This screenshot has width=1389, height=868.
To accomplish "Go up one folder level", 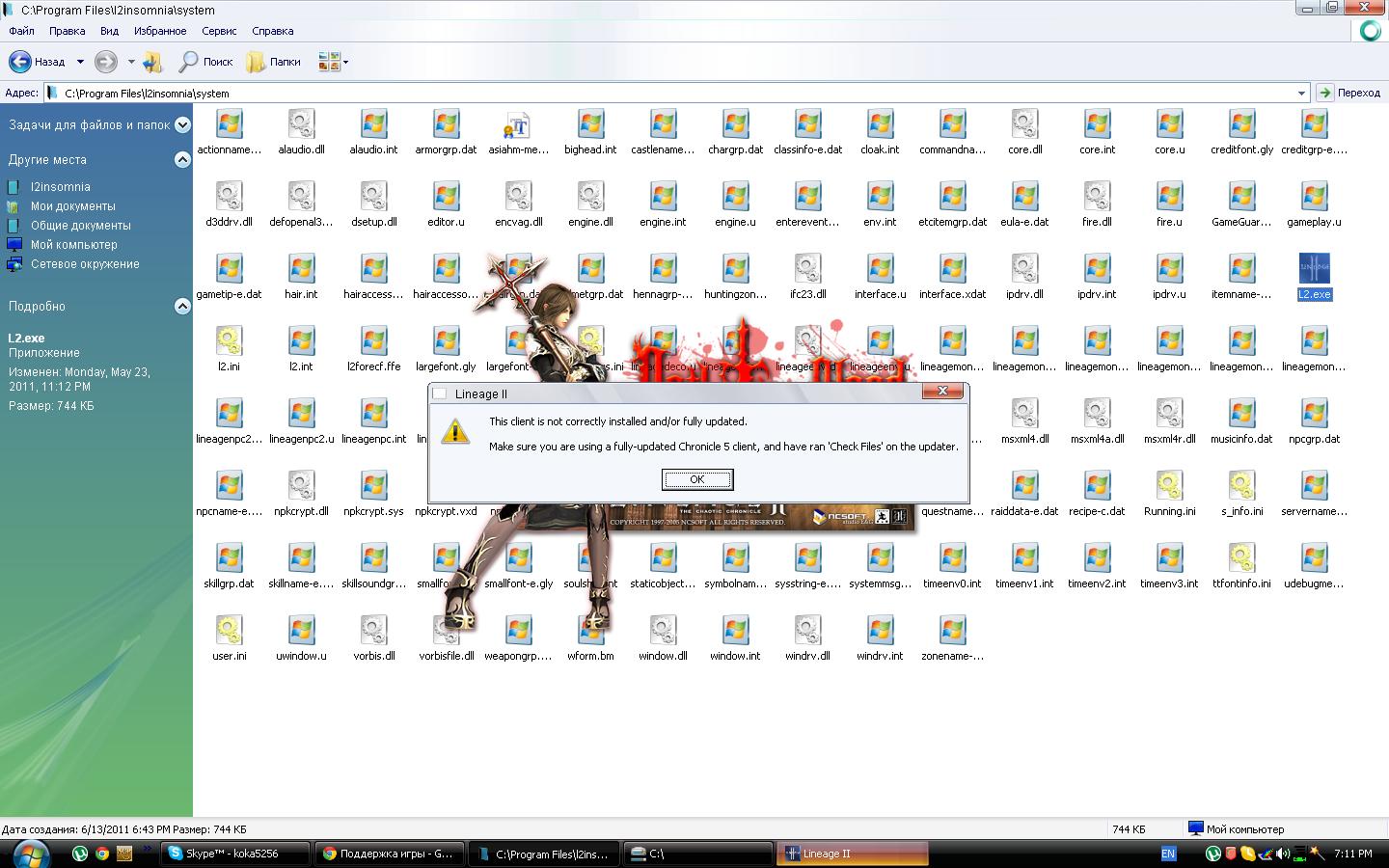I will (x=152, y=62).
